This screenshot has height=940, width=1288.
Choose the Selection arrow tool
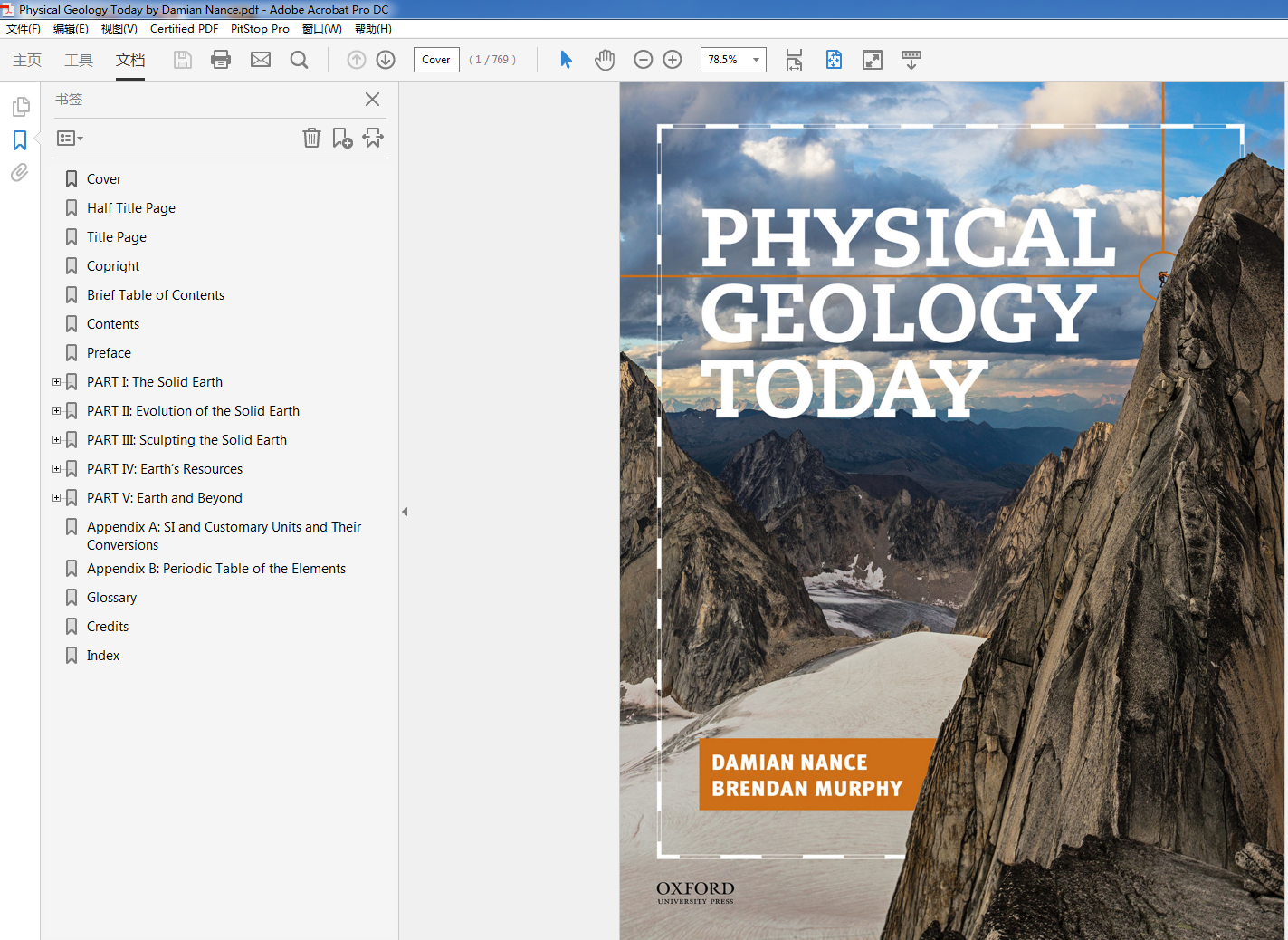click(567, 60)
